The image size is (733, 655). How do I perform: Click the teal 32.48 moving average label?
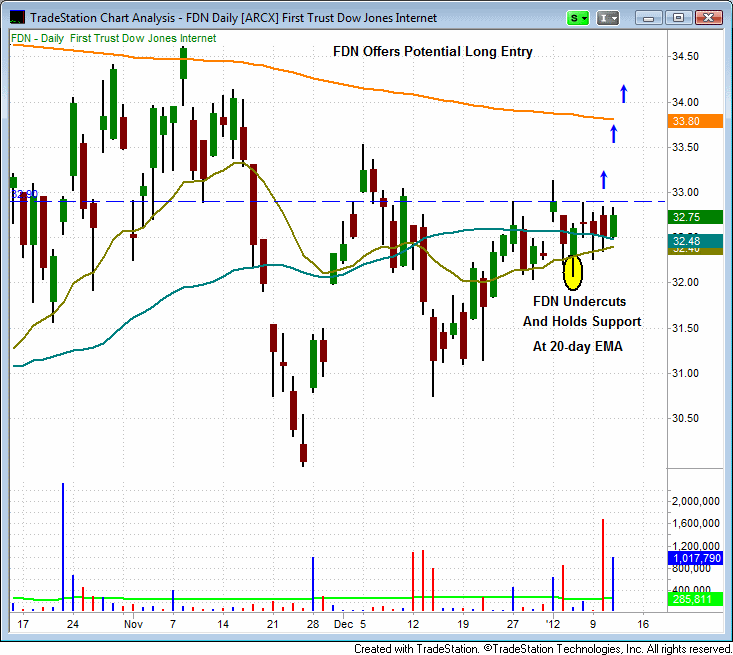[695, 241]
